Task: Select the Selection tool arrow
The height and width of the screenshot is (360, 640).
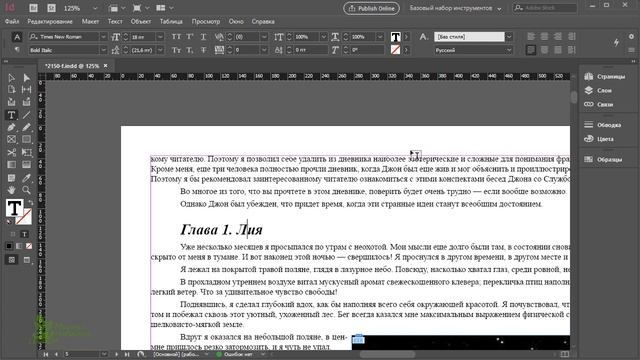Action: [x=11, y=78]
